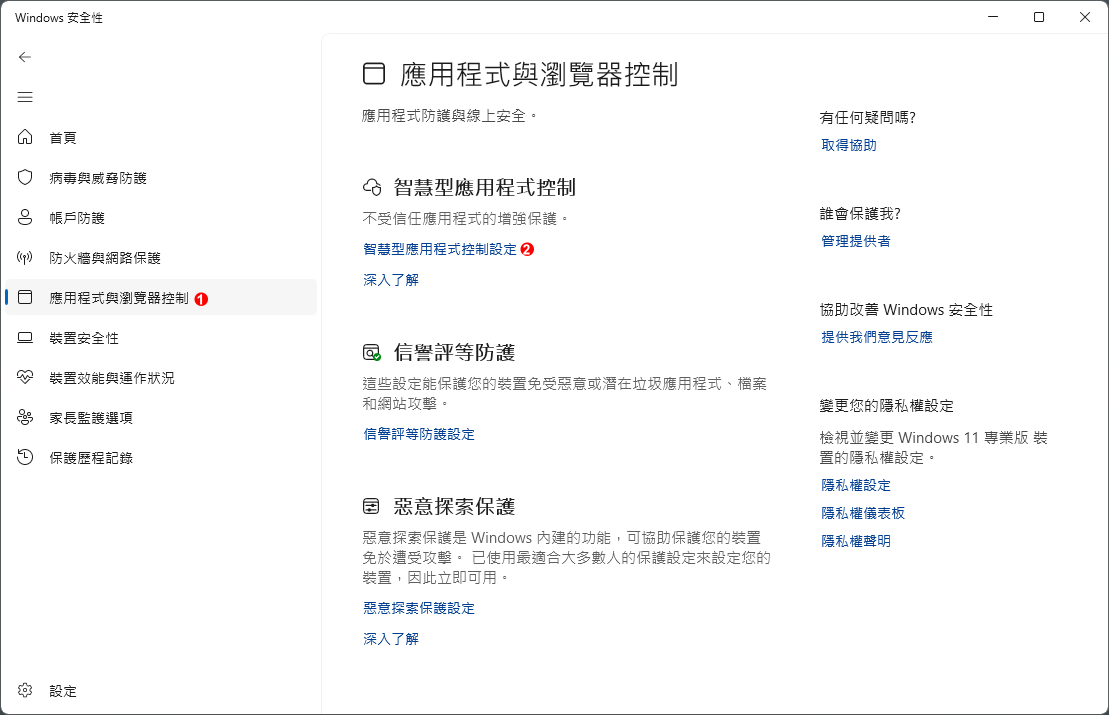Open 隱私權儀表板 link
Image resolution: width=1109 pixels, height=715 pixels.
click(x=863, y=513)
